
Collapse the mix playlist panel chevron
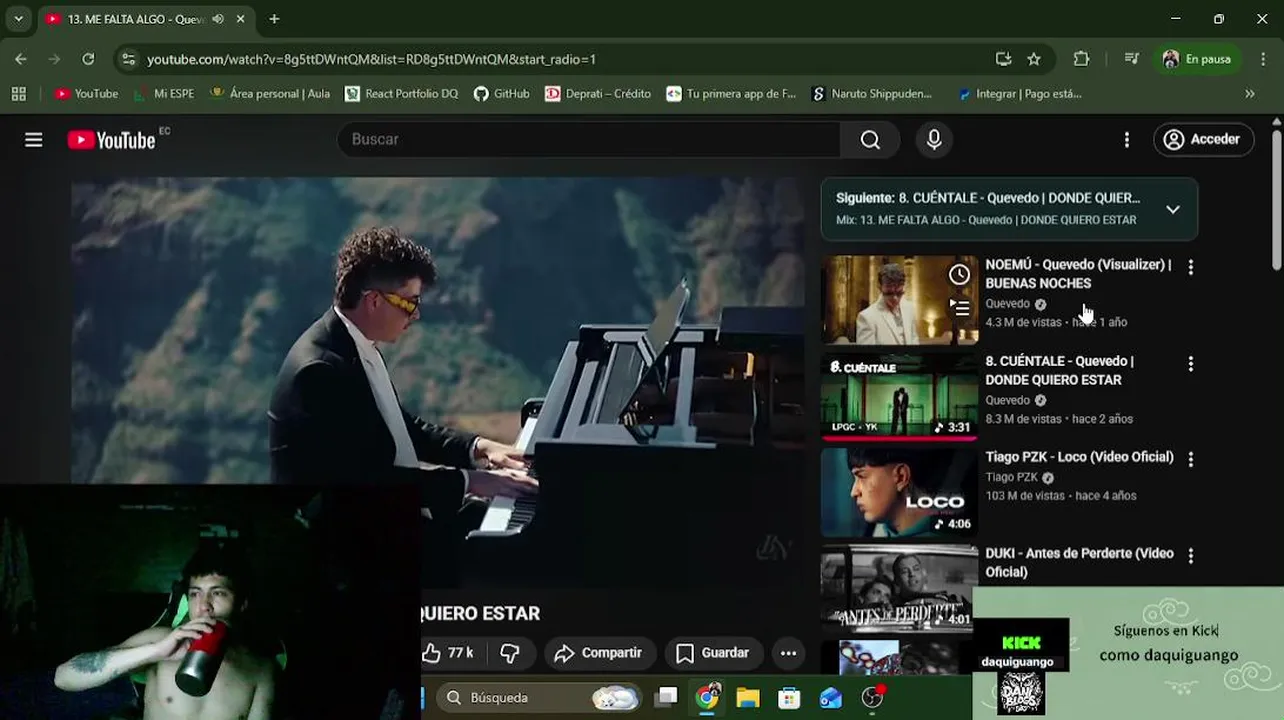[1173, 209]
